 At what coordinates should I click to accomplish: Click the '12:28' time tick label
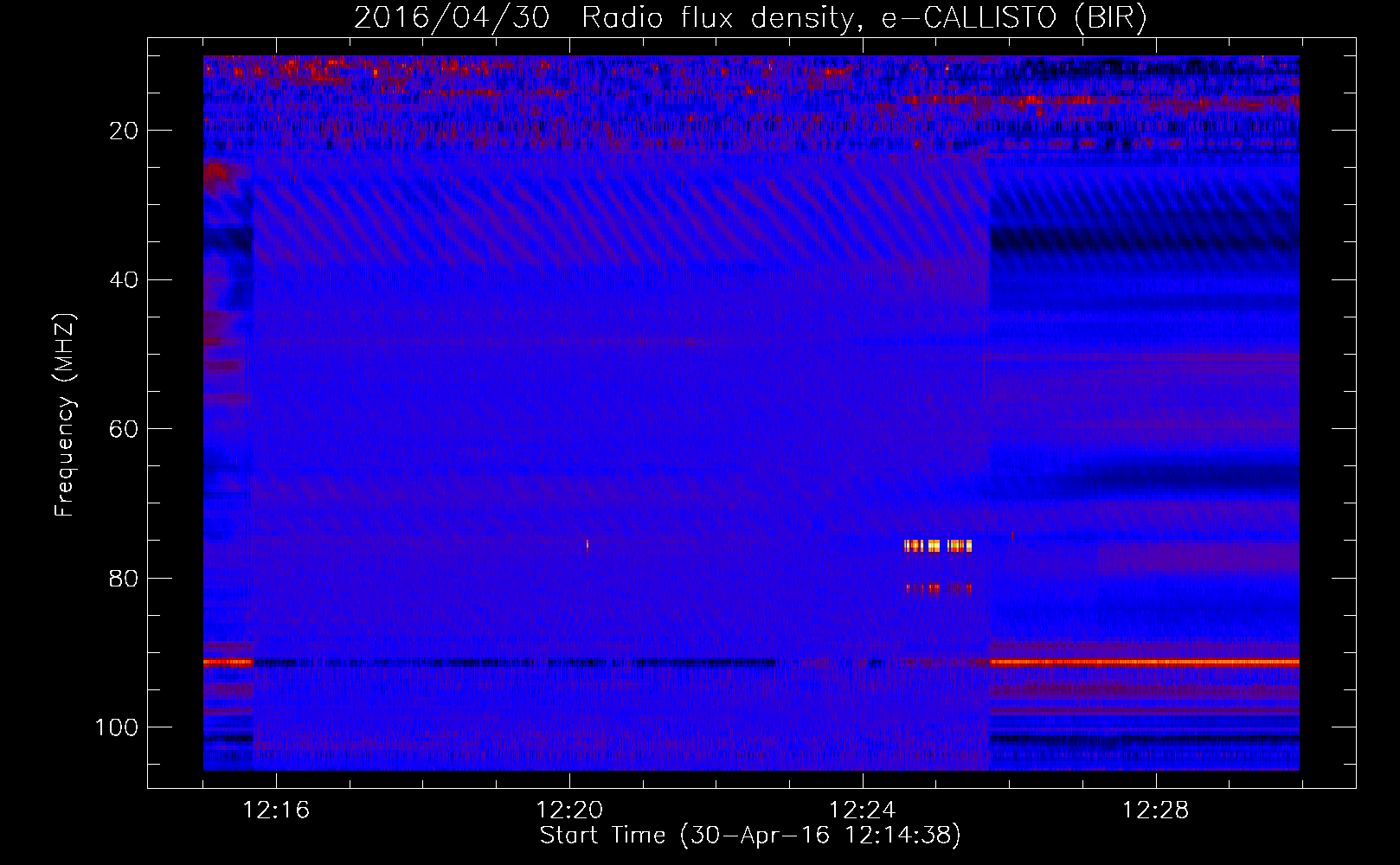pos(1156,811)
